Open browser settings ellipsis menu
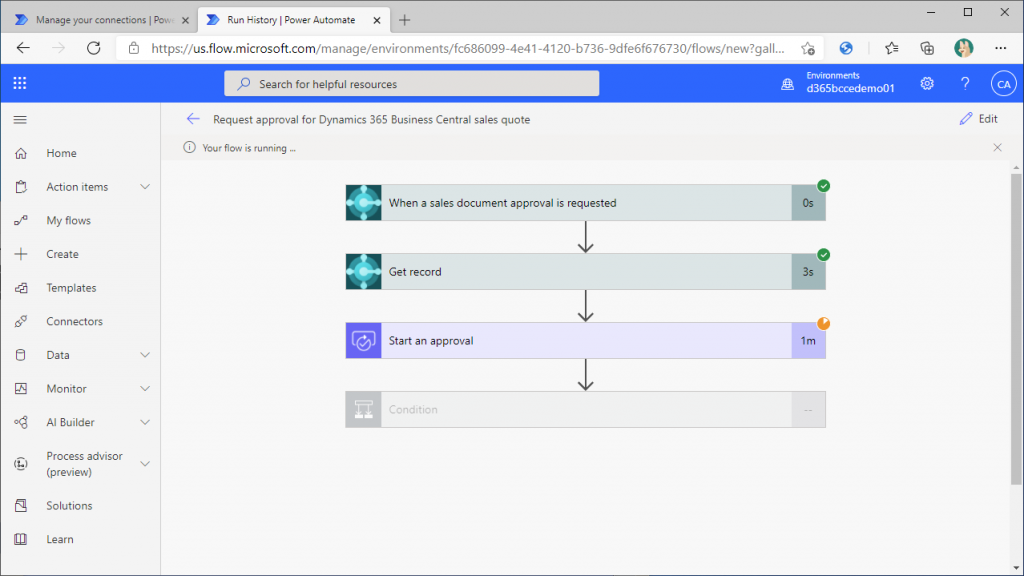Screen dimensions: 1024x576 coord(1000,48)
